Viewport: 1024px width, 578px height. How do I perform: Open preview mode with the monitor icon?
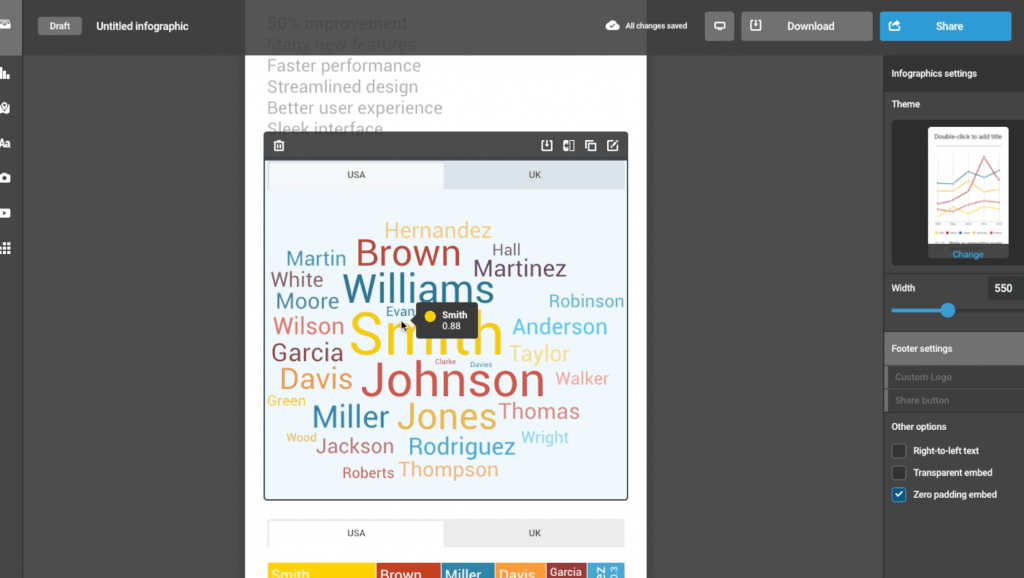(x=719, y=25)
